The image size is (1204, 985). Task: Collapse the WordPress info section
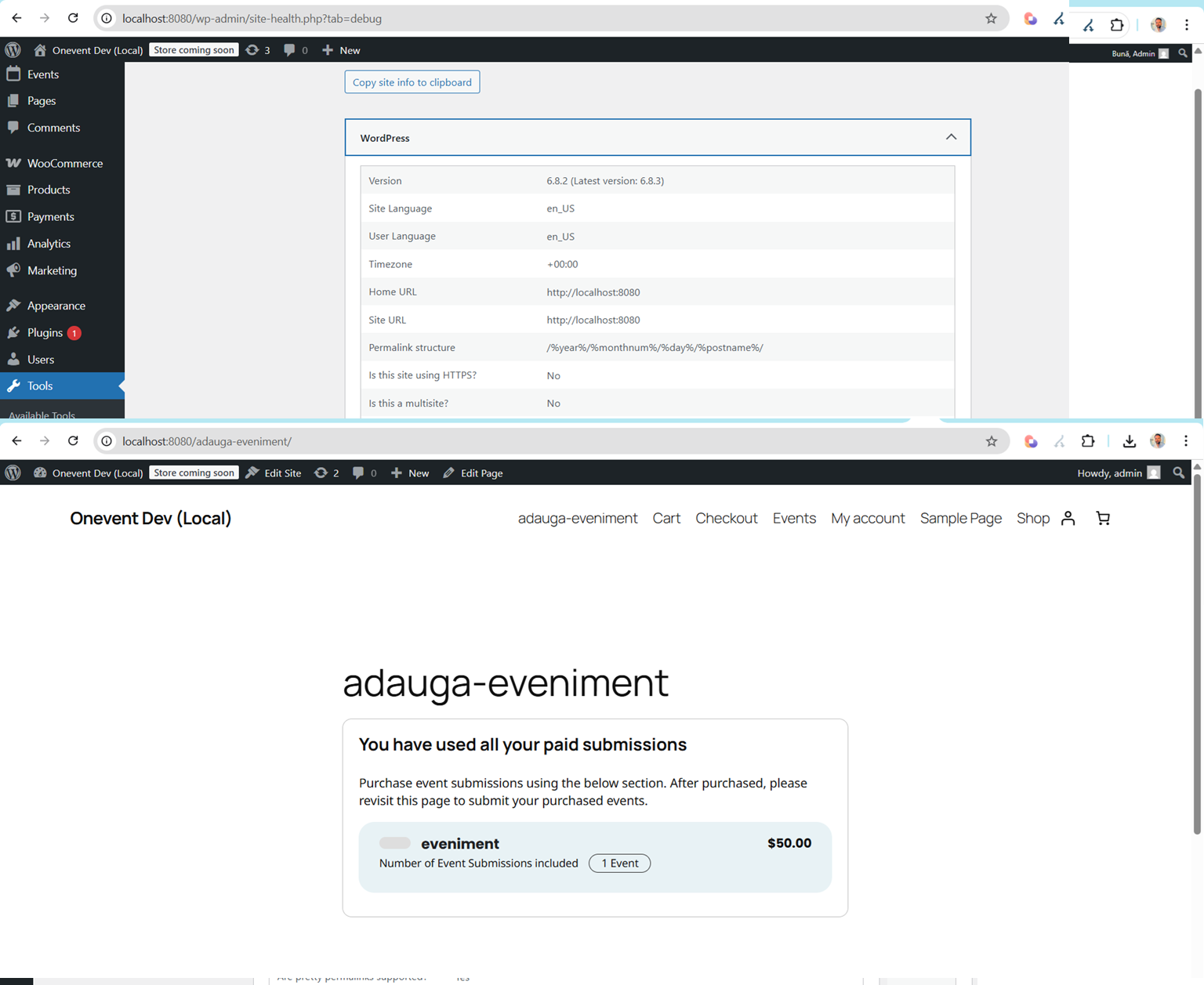tap(951, 137)
